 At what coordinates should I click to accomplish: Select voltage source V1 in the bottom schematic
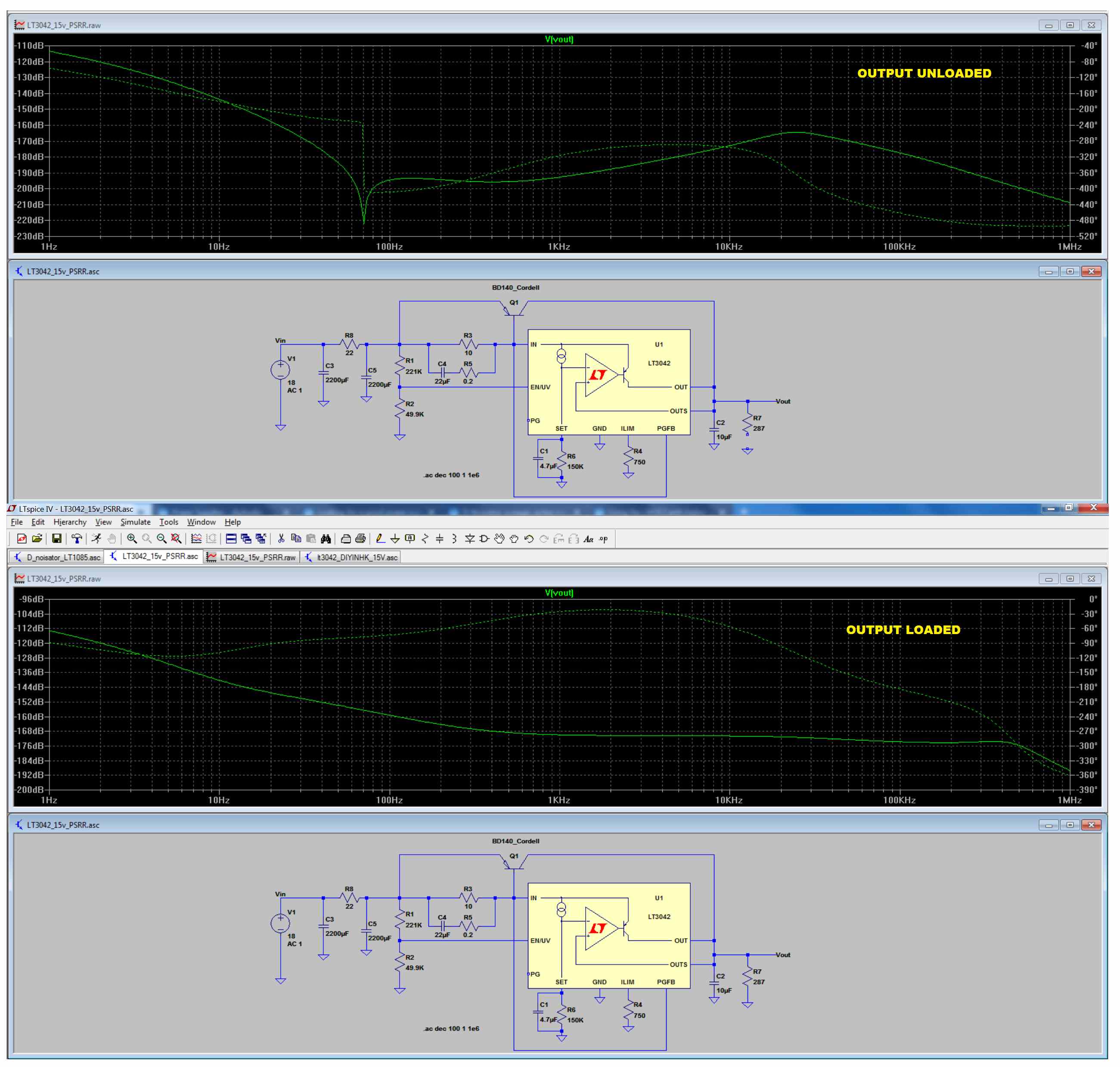pyautogui.click(x=280, y=923)
